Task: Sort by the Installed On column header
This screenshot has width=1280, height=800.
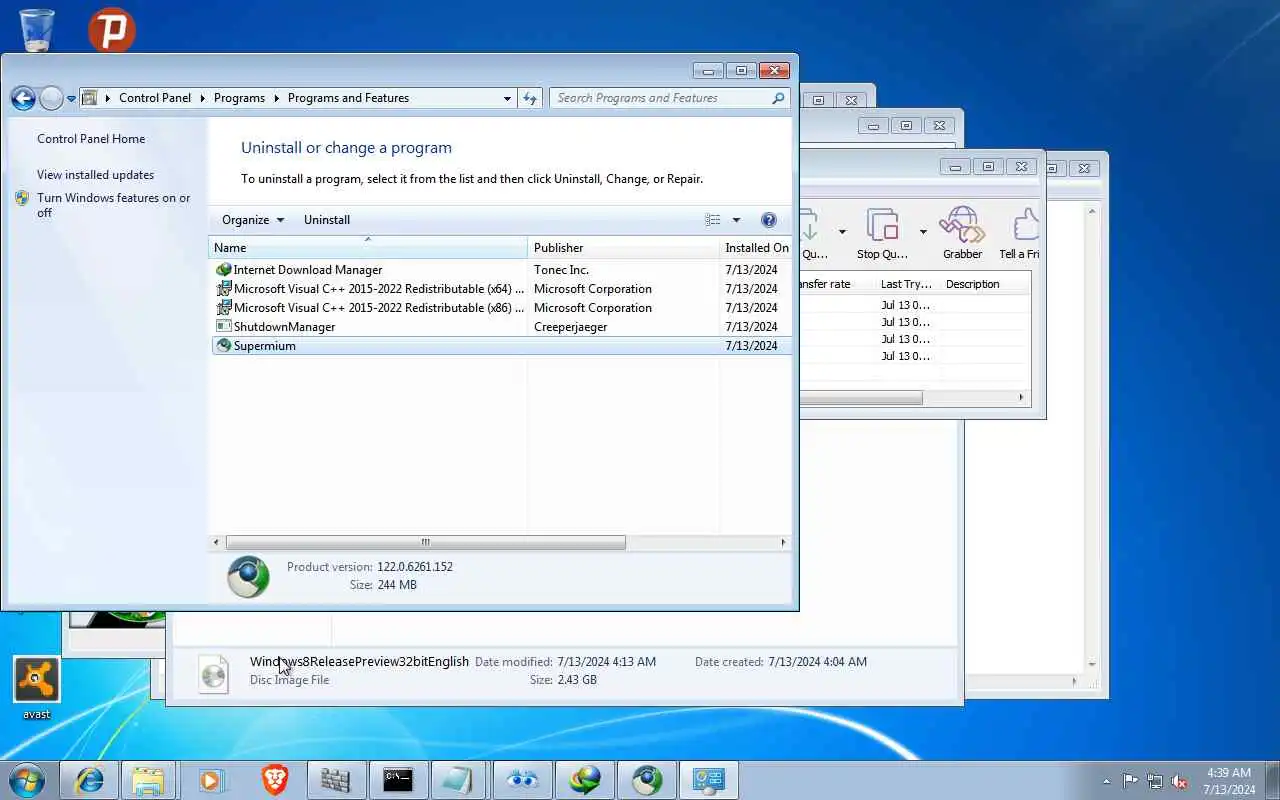Action: [x=756, y=247]
